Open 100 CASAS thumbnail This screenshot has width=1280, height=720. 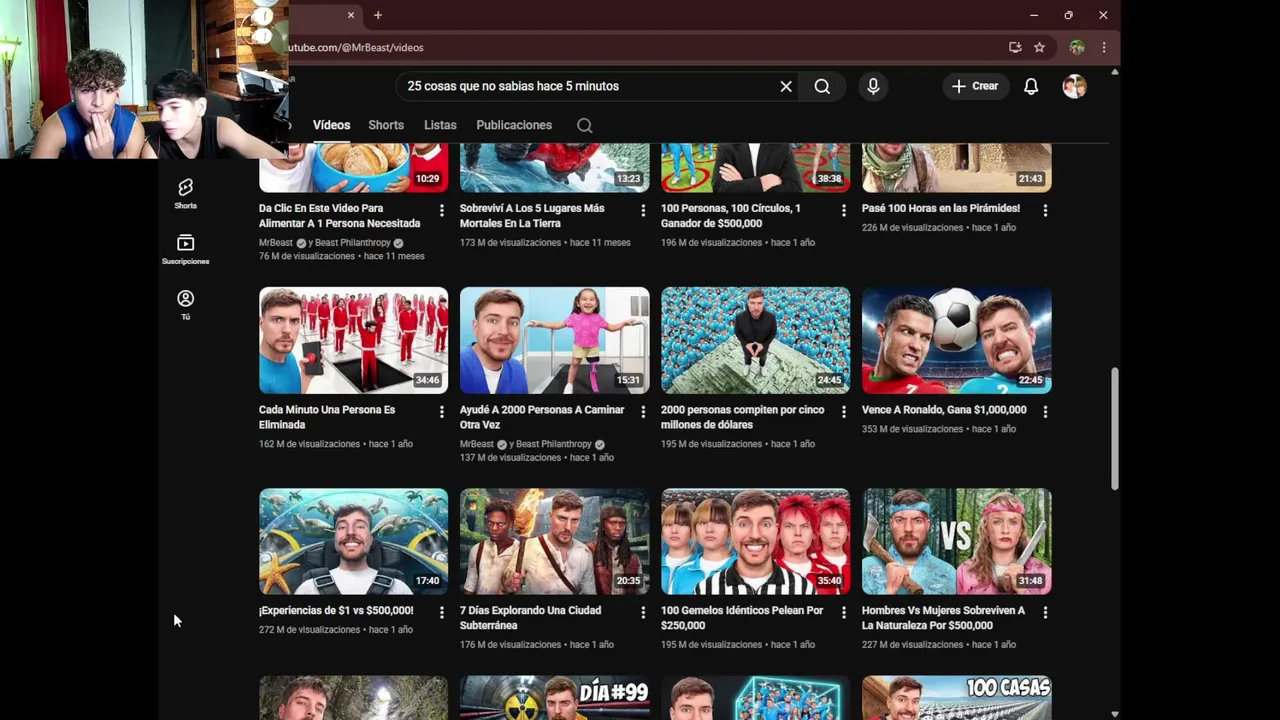click(x=957, y=698)
